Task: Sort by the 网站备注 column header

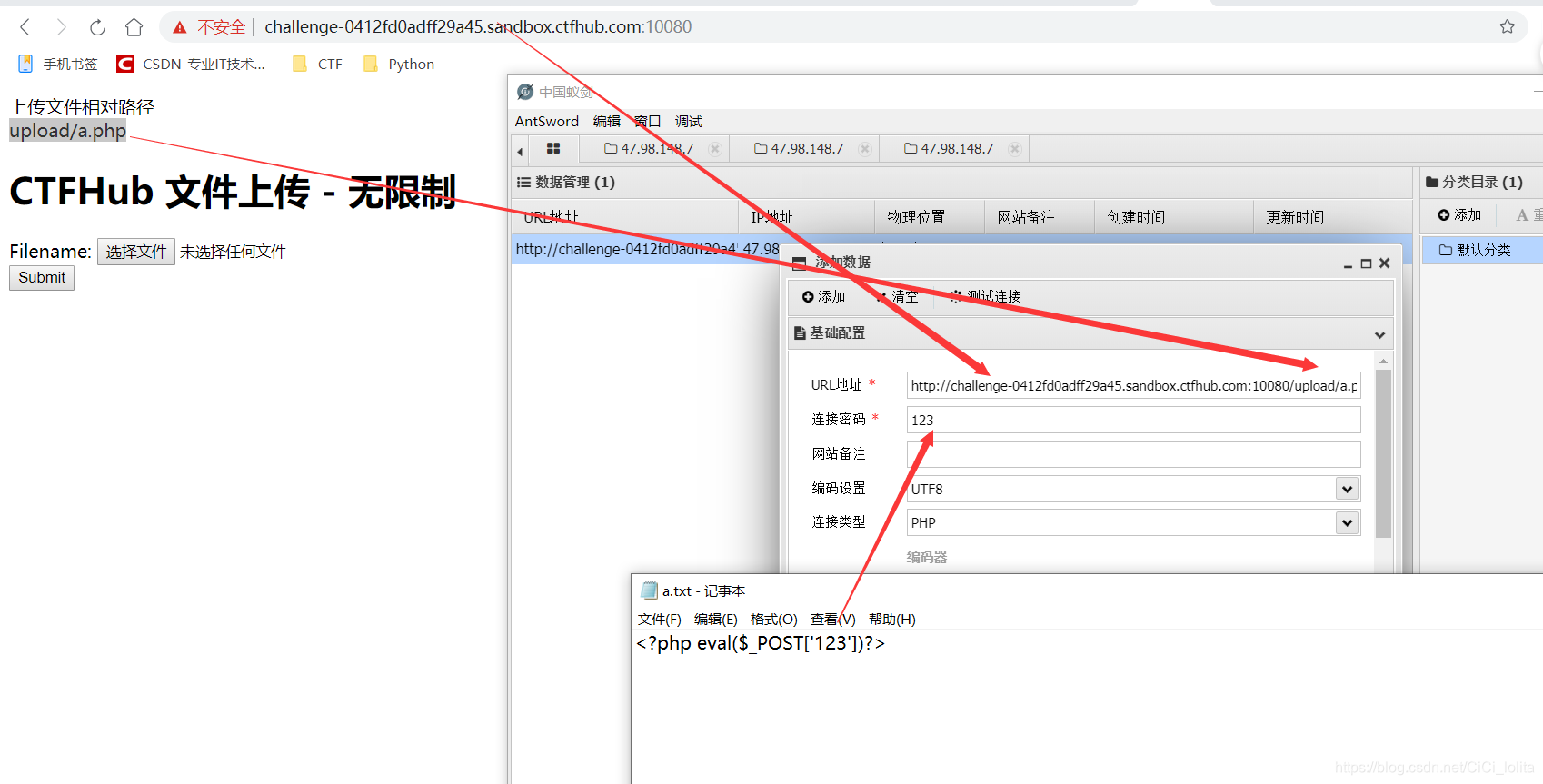Action: point(1039,217)
